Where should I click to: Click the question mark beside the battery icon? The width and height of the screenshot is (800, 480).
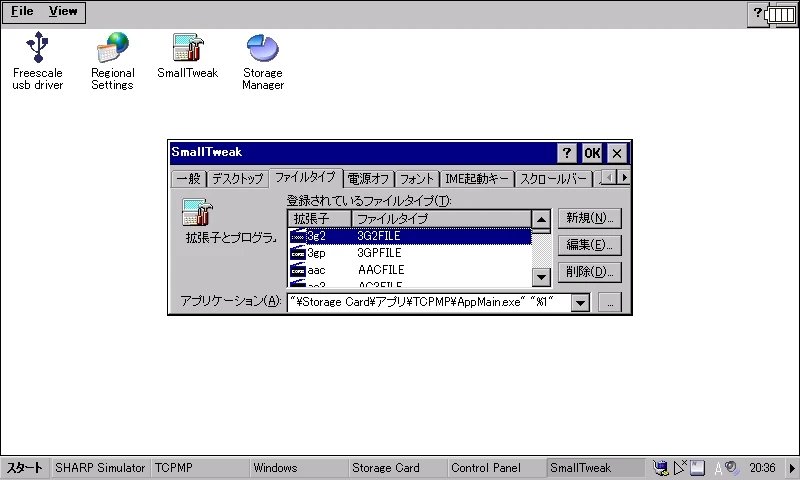pyautogui.click(x=758, y=12)
